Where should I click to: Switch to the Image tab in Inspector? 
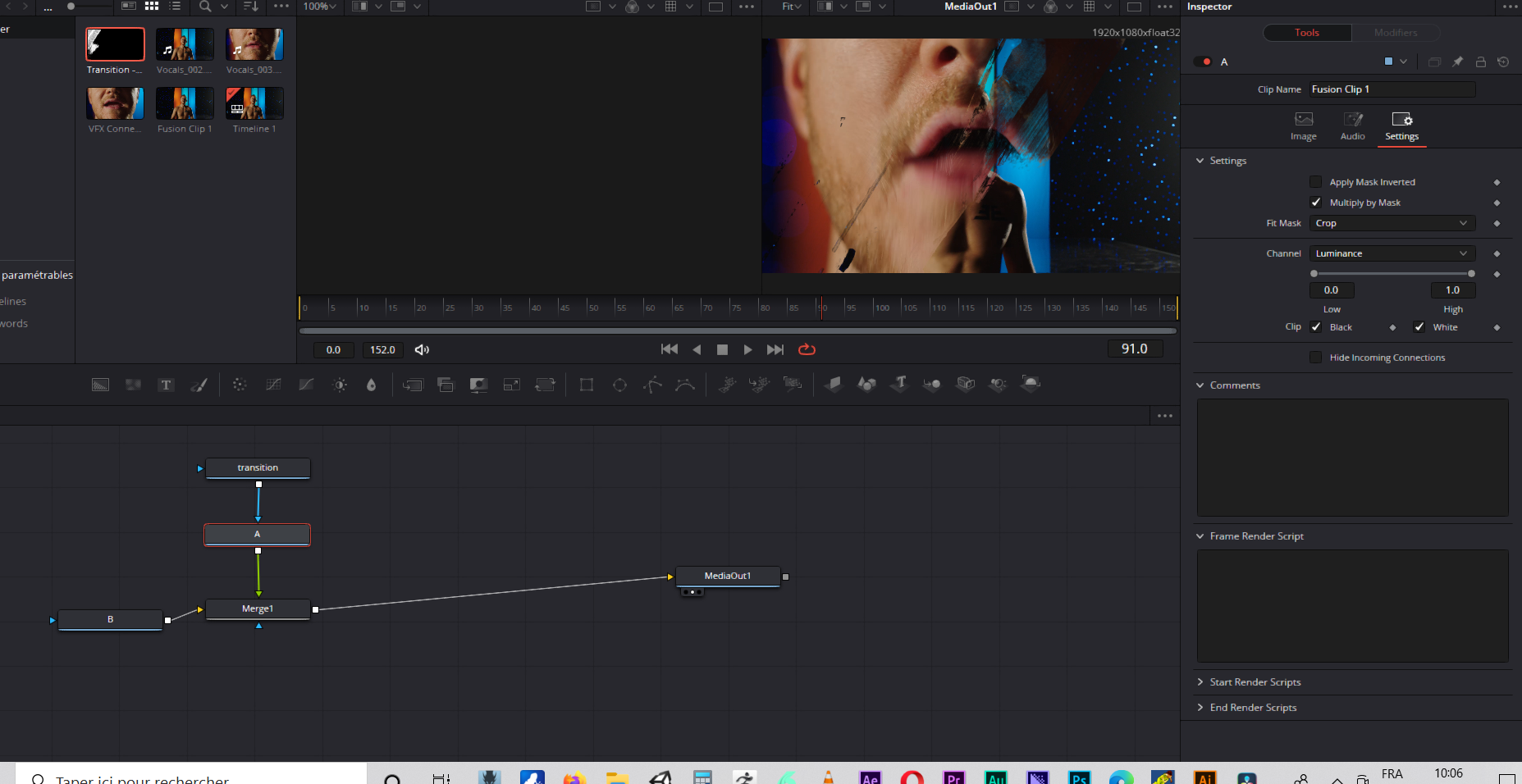pos(1303,125)
